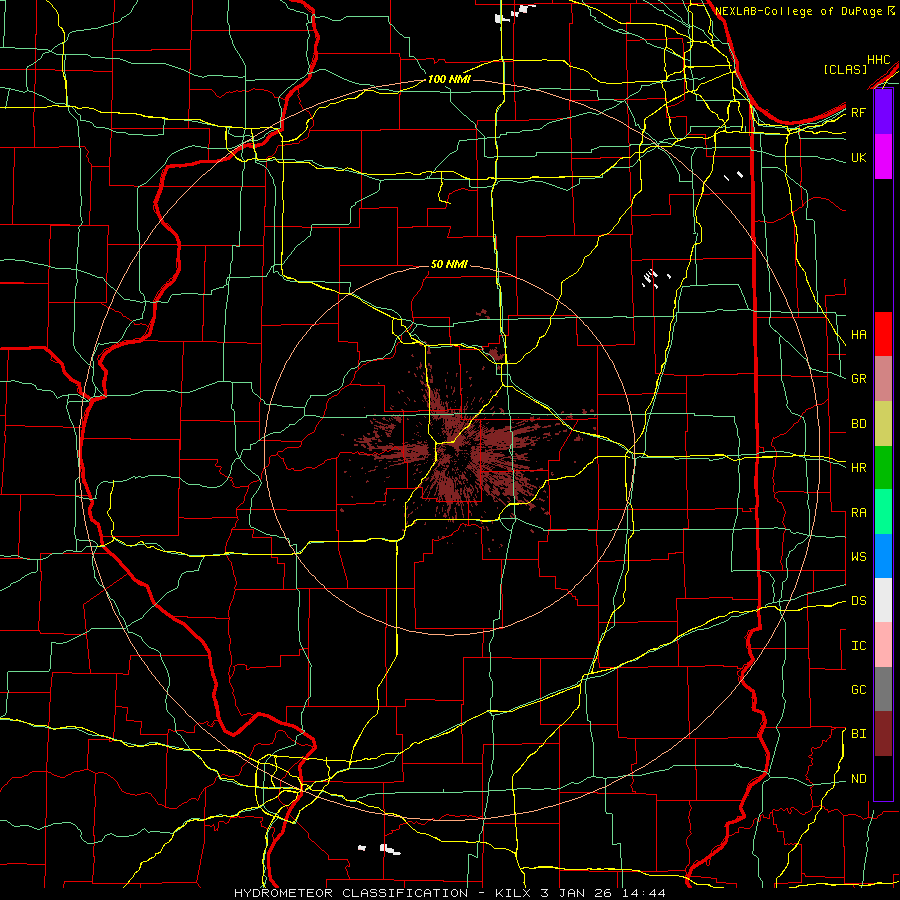
Task: Click the HA legend label
Action: [859, 334]
